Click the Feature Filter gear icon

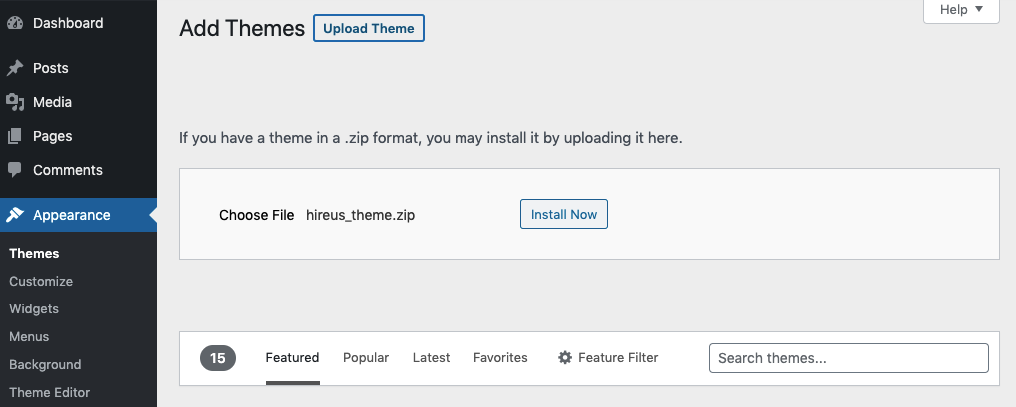(x=565, y=358)
